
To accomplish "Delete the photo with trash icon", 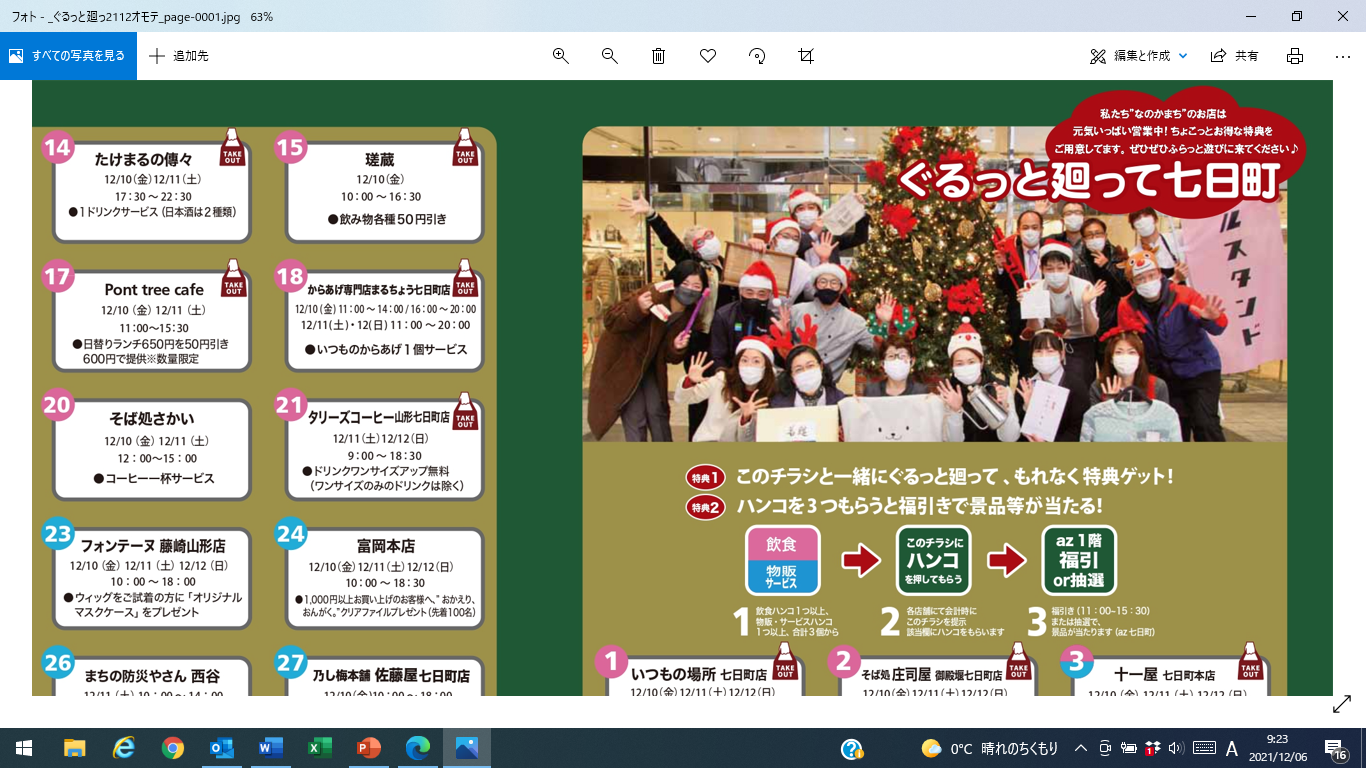I will pyautogui.click(x=659, y=56).
